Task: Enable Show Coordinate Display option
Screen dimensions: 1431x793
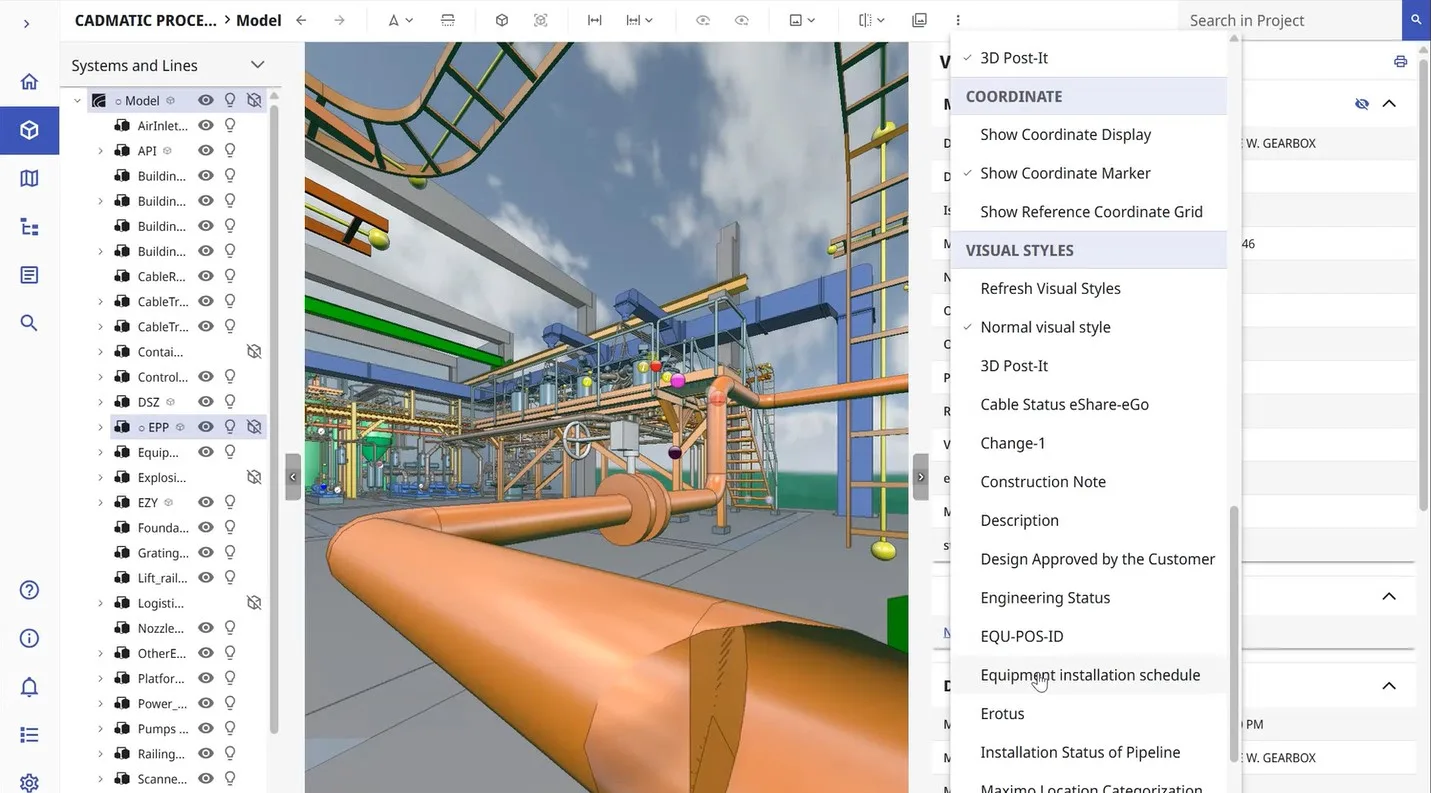Action: tap(1065, 135)
